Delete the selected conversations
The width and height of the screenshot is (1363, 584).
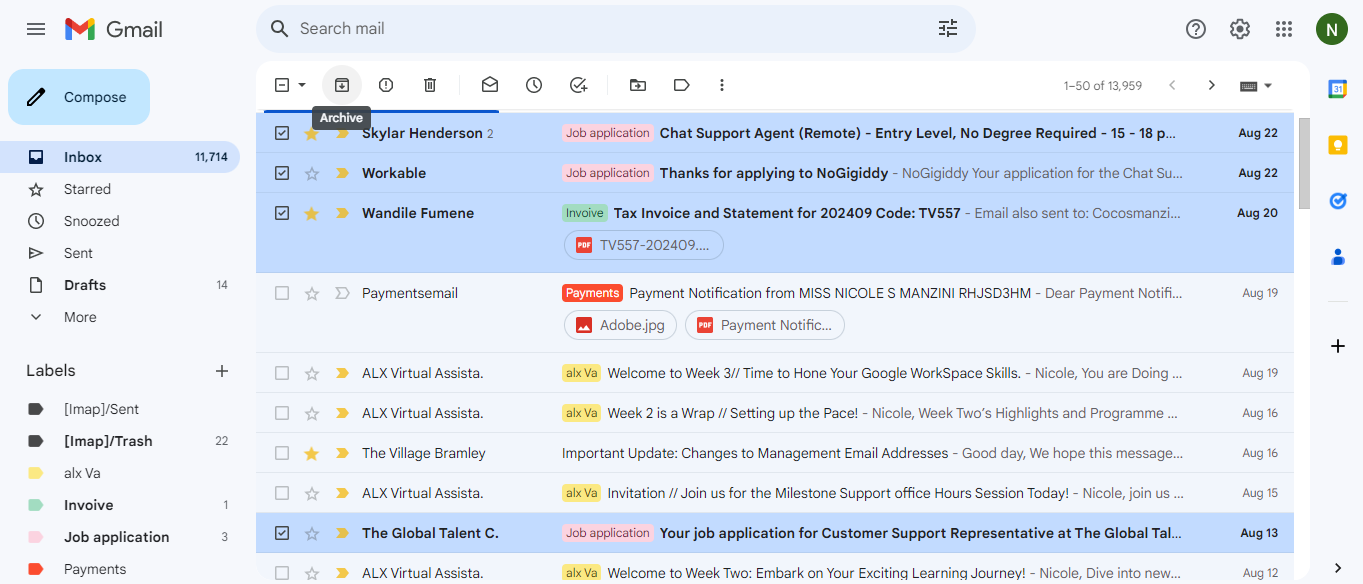(x=430, y=85)
